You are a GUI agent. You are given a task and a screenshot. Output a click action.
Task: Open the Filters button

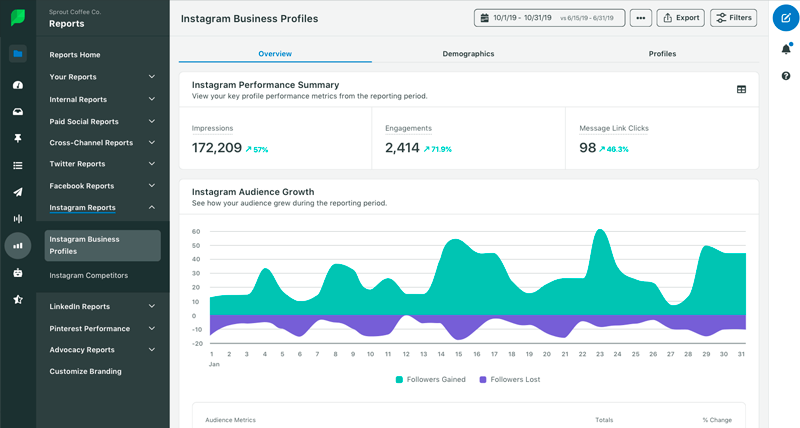[733, 18]
